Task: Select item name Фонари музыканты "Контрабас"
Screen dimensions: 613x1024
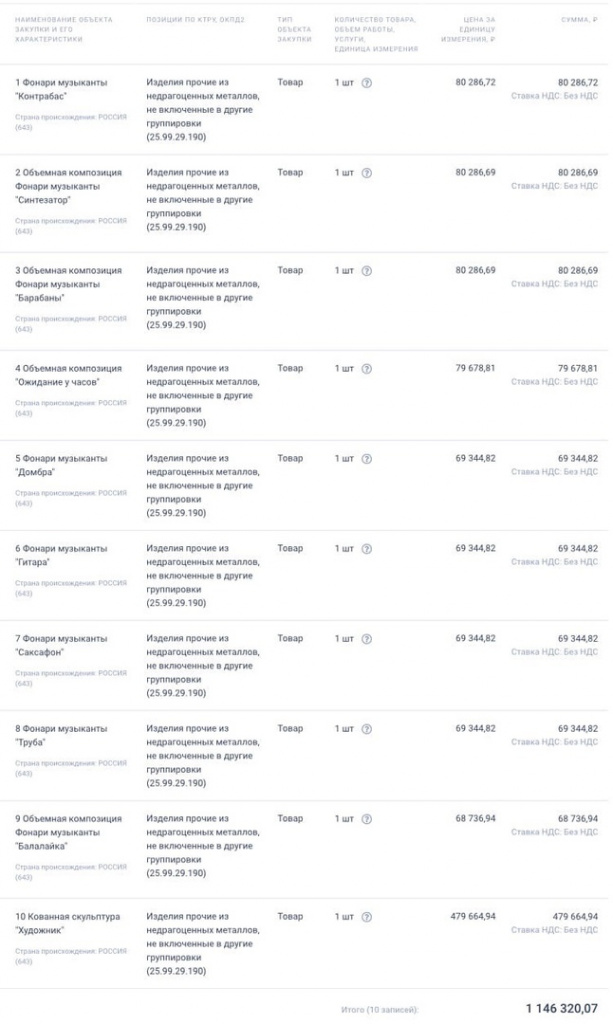Action: click(x=64, y=90)
